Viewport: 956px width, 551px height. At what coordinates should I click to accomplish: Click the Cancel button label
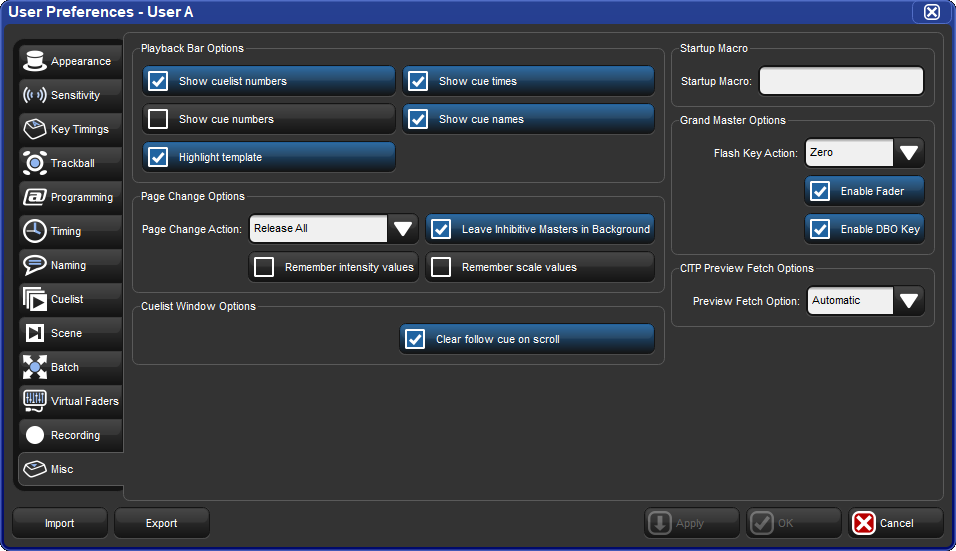896,523
